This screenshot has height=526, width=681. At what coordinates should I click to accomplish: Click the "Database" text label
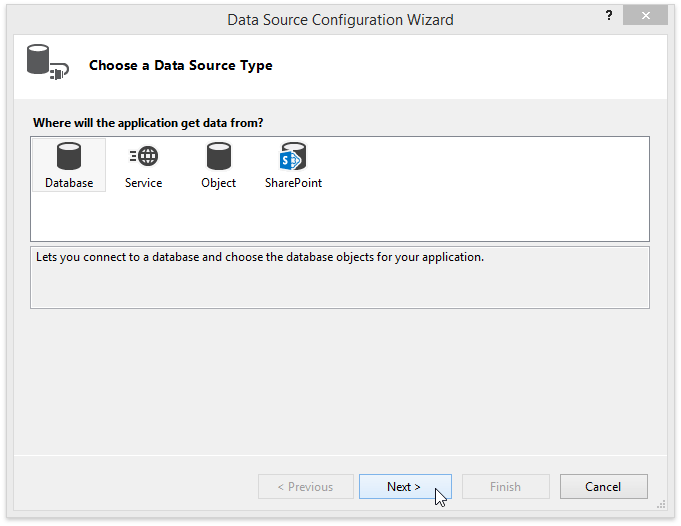click(69, 183)
